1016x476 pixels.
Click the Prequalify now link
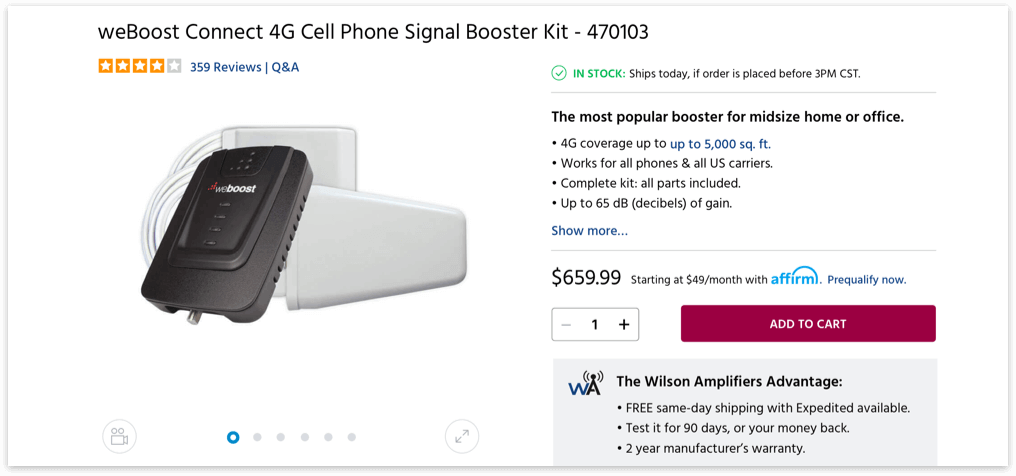tap(866, 280)
